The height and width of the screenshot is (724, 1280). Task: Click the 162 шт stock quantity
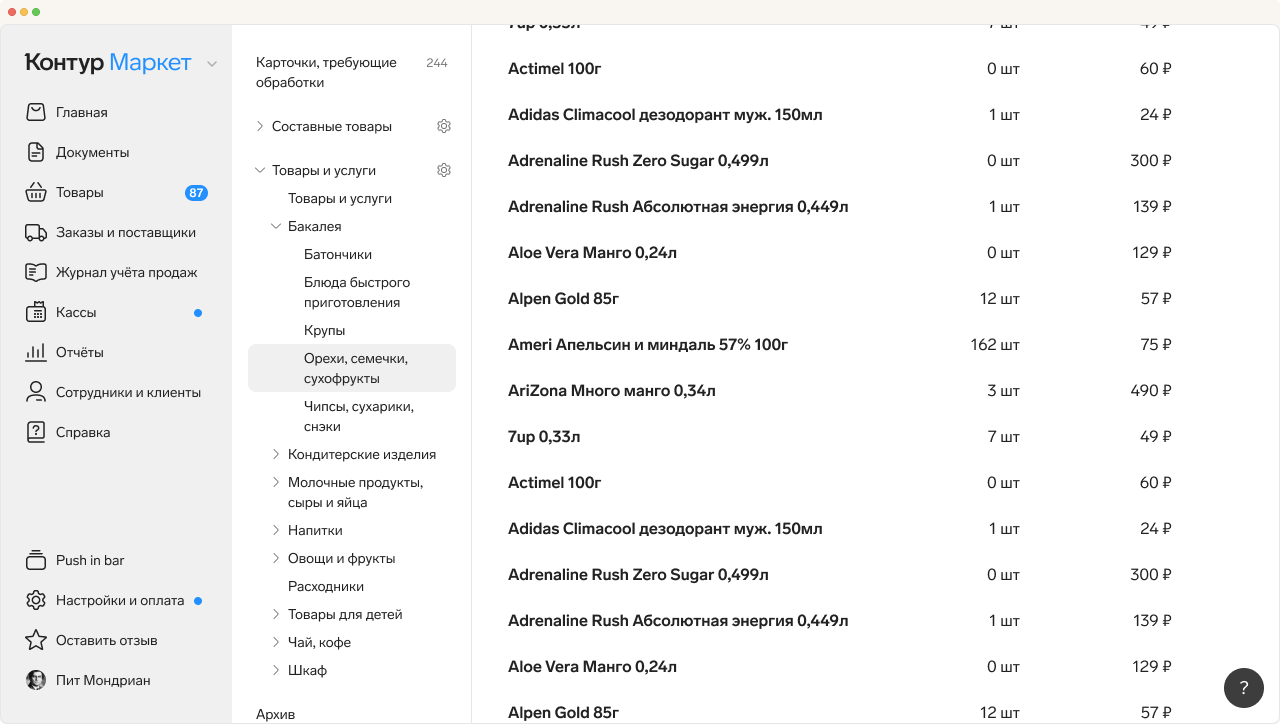pos(995,345)
